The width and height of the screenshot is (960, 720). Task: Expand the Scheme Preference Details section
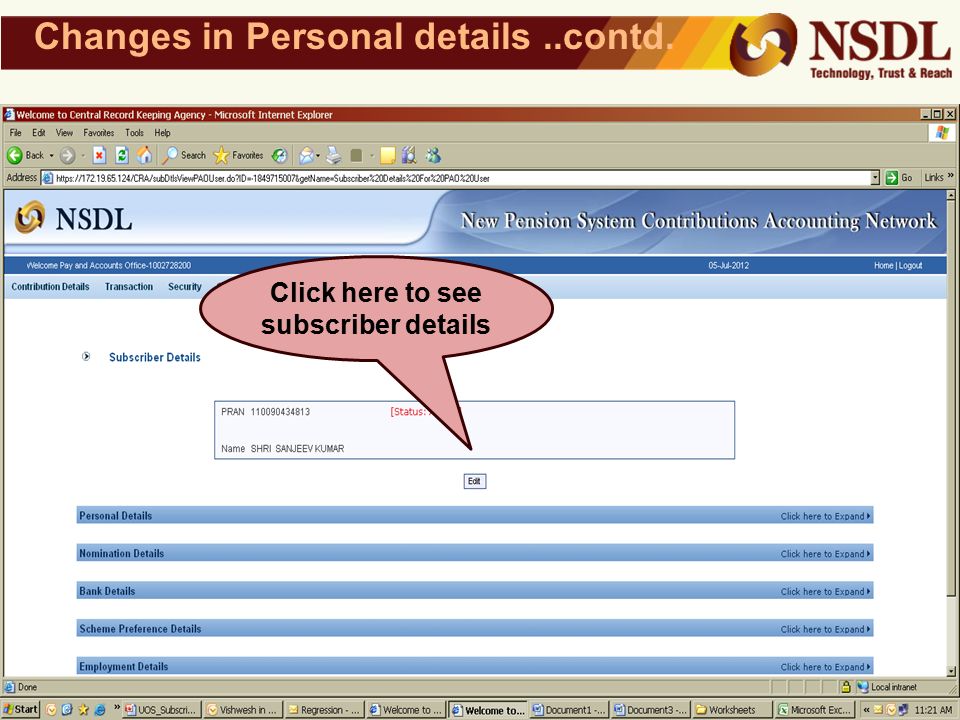pos(825,629)
